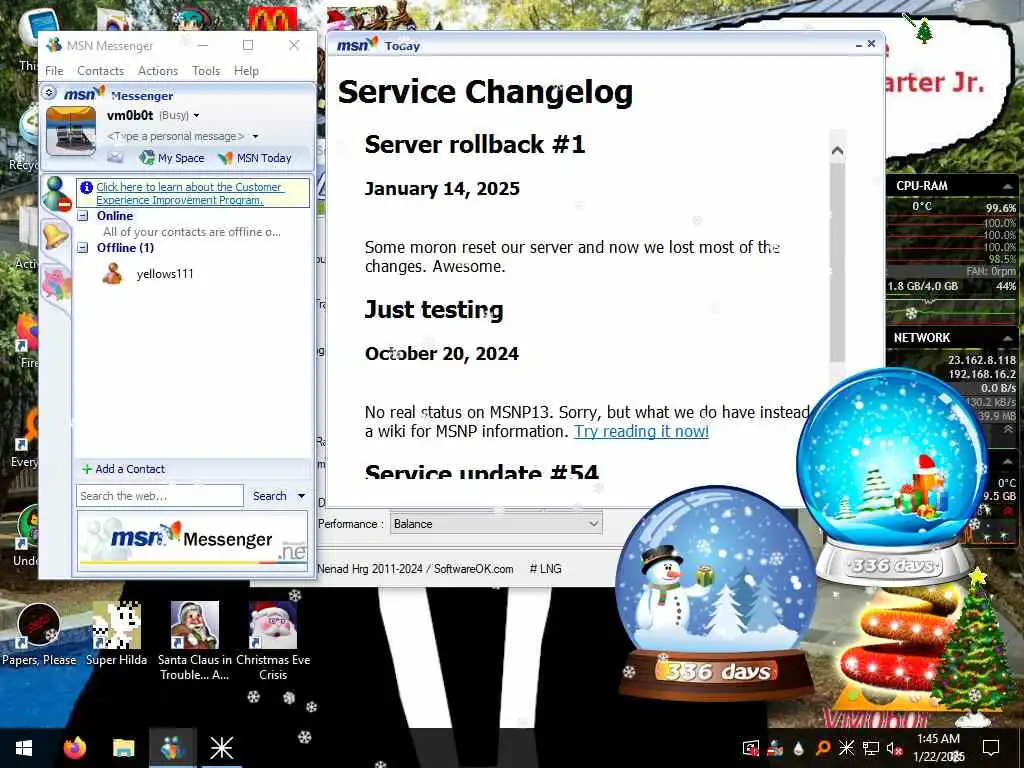1024x768 pixels.
Task: Open the Busy status dropdown next to vm0b0t
Action: click(196, 116)
